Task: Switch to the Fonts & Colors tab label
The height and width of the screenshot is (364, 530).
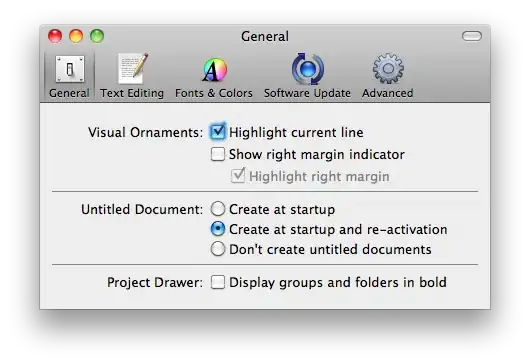Action: coord(214,93)
